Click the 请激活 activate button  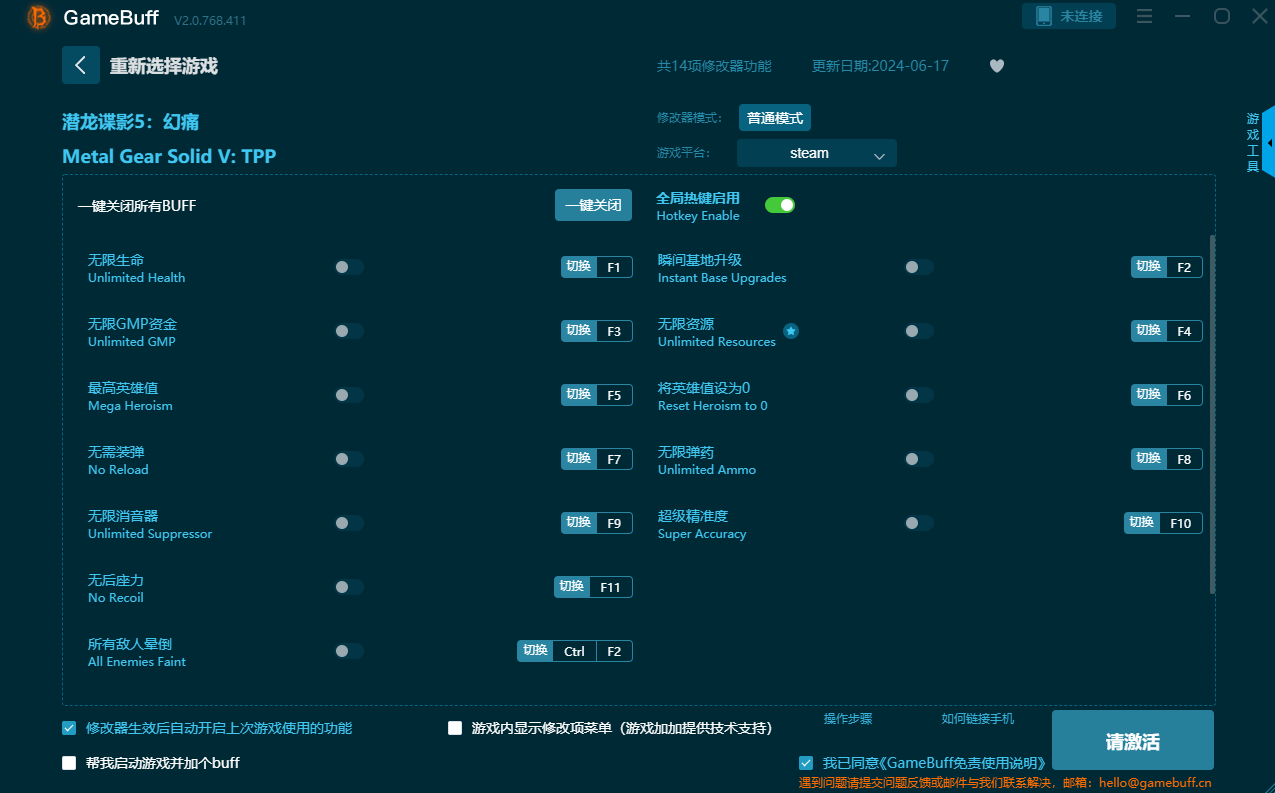[1133, 742]
